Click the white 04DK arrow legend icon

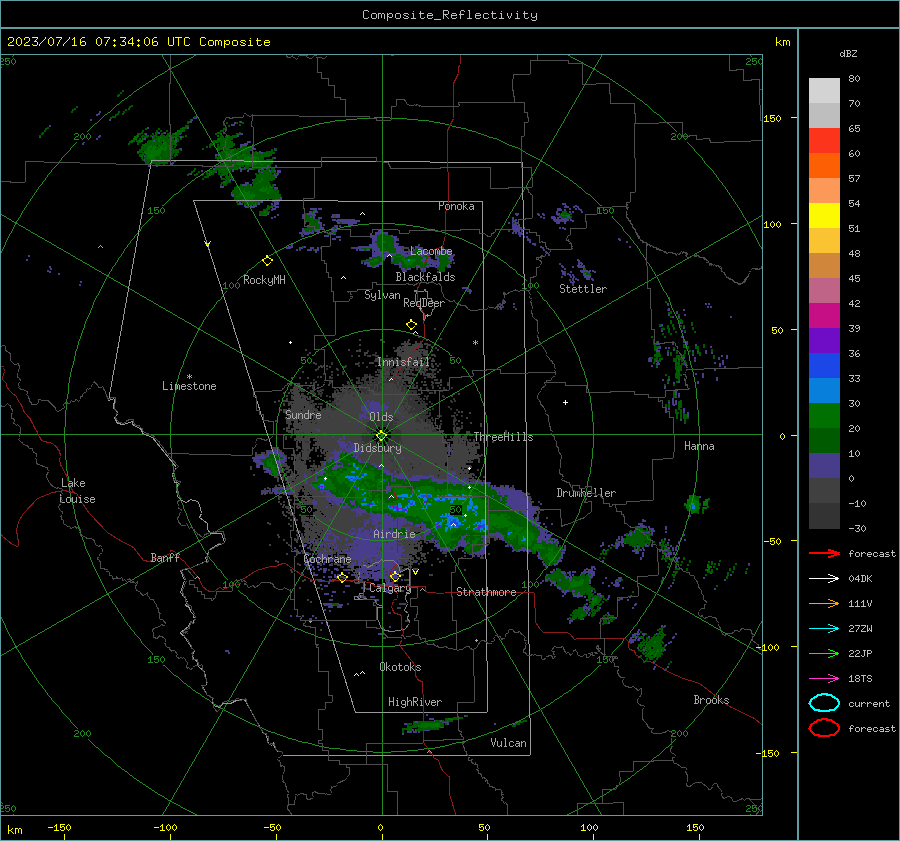pos(824,578)
